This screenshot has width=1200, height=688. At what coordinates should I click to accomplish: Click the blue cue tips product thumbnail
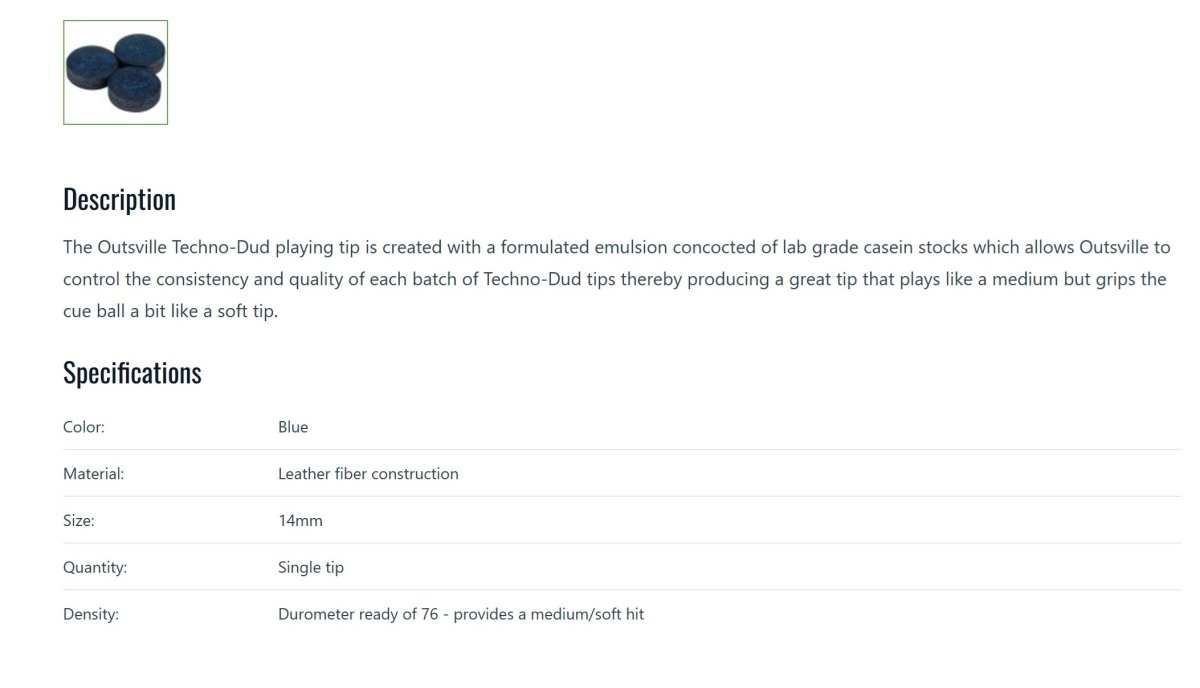115,72
